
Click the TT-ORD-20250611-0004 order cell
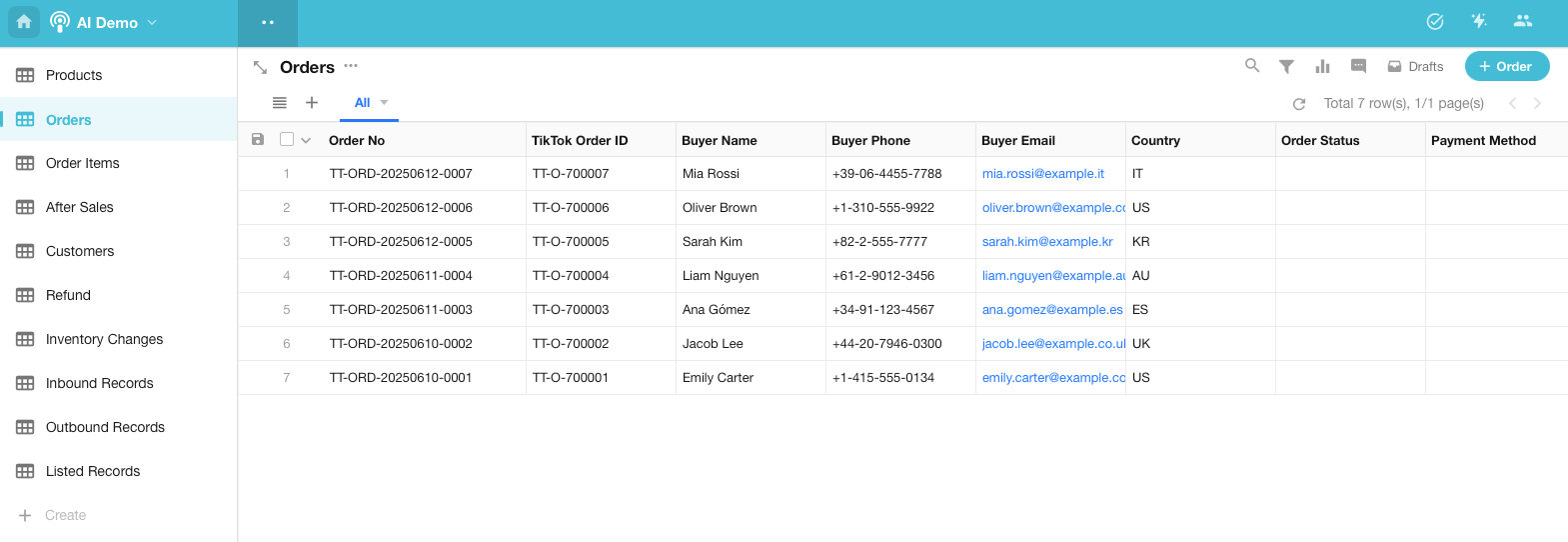click(x=401, y=276)
